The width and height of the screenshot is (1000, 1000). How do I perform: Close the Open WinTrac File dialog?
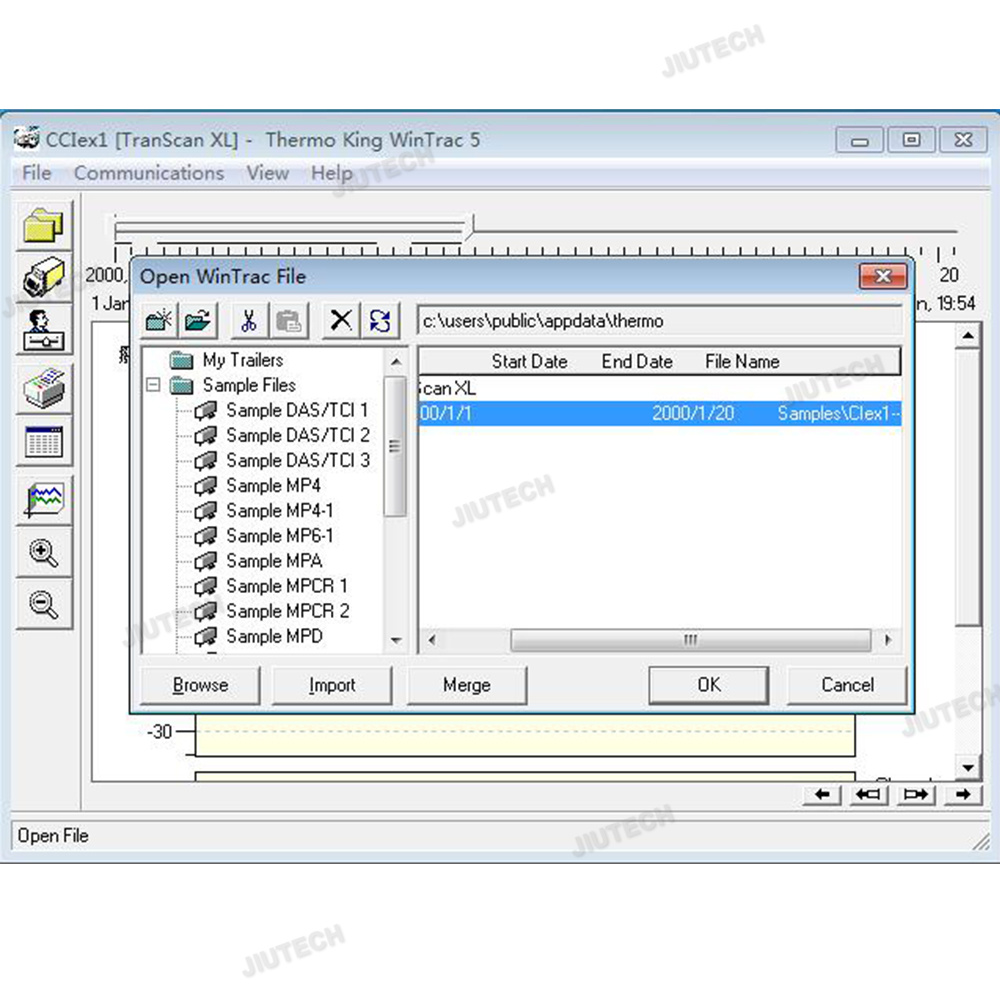pyautogui.click(x=883, y=276)
